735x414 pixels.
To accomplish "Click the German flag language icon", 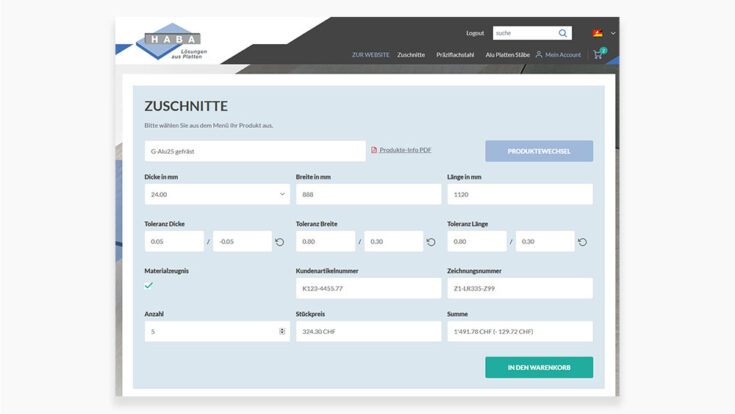I will (598, 33).
